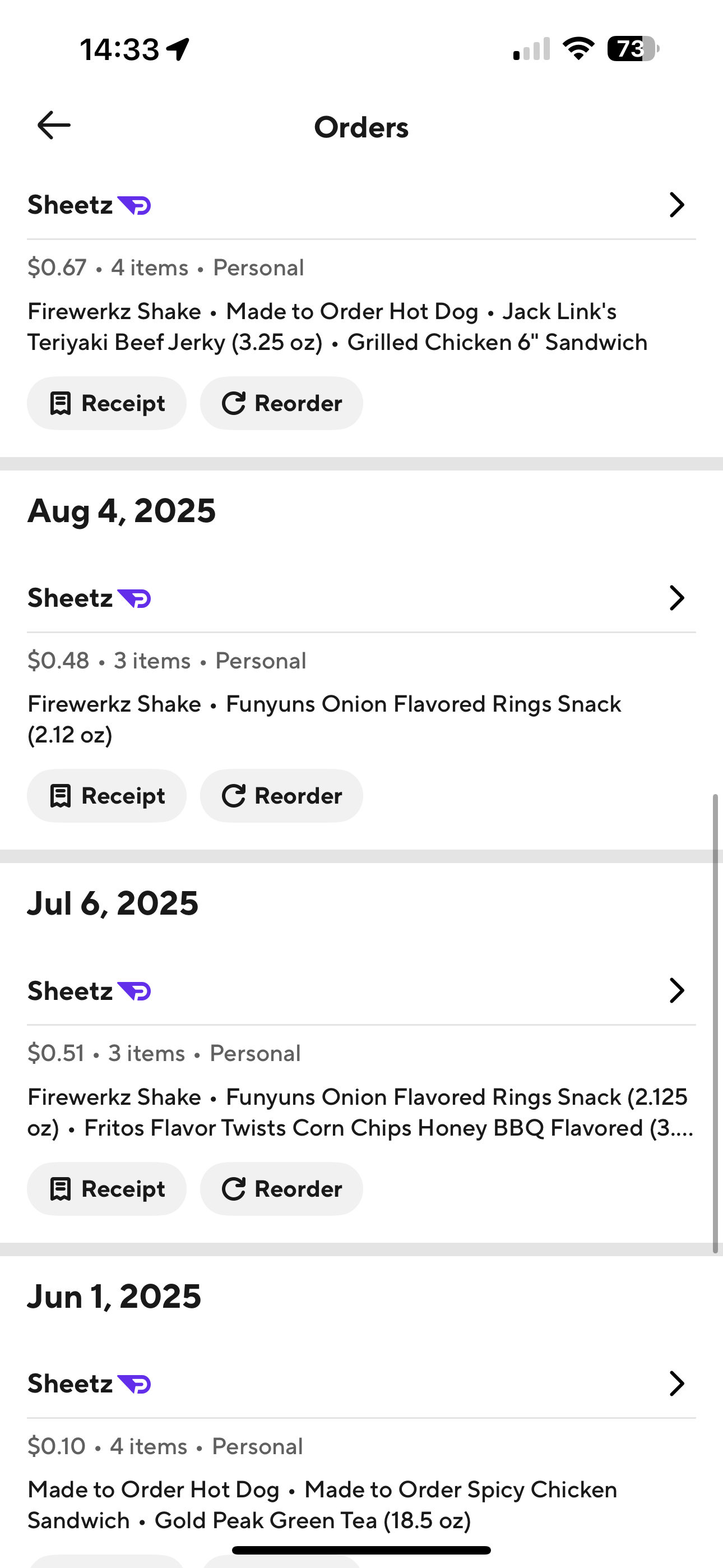
Task: Reorder the $0.67 Sheetz order
Action: (x=282, y=404)
